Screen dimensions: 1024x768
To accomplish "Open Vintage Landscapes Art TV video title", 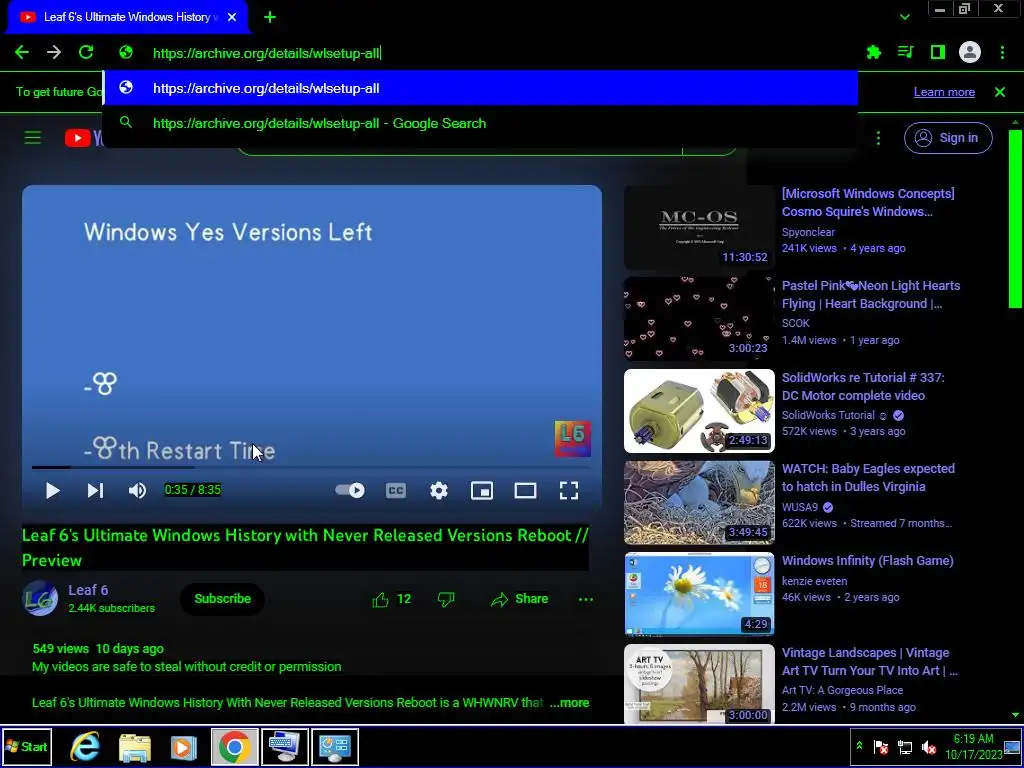I will click(x=869, y=662).
